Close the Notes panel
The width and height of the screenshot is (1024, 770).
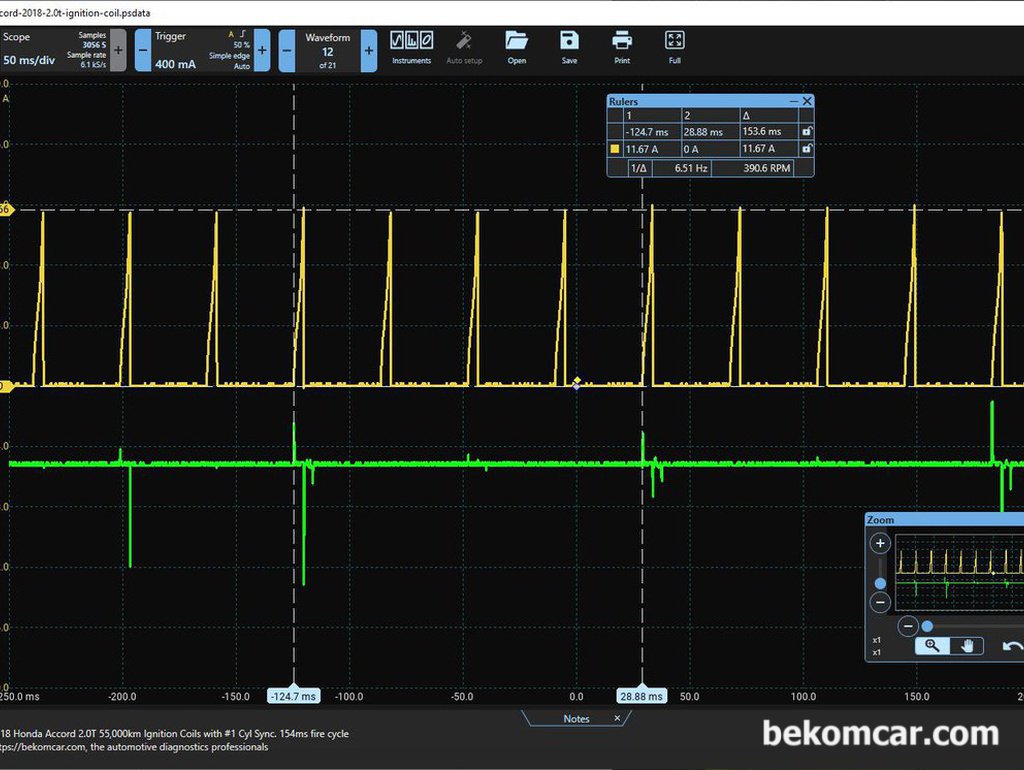pyautogui.click(x=617, y=718)
